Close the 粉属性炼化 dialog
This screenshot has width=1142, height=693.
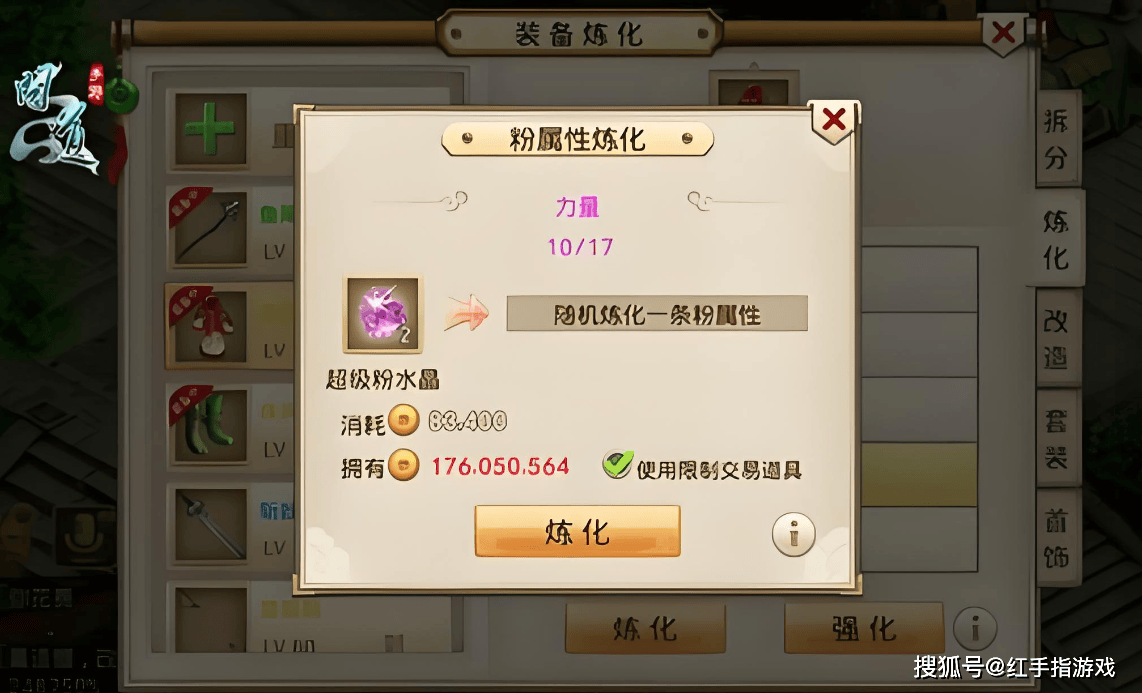tap(833, 120)
